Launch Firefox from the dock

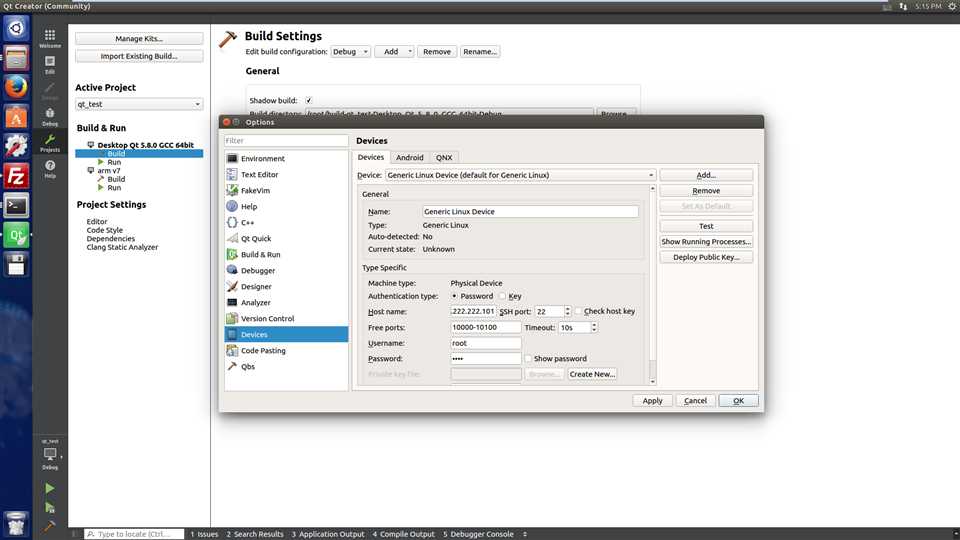(16, 87)
